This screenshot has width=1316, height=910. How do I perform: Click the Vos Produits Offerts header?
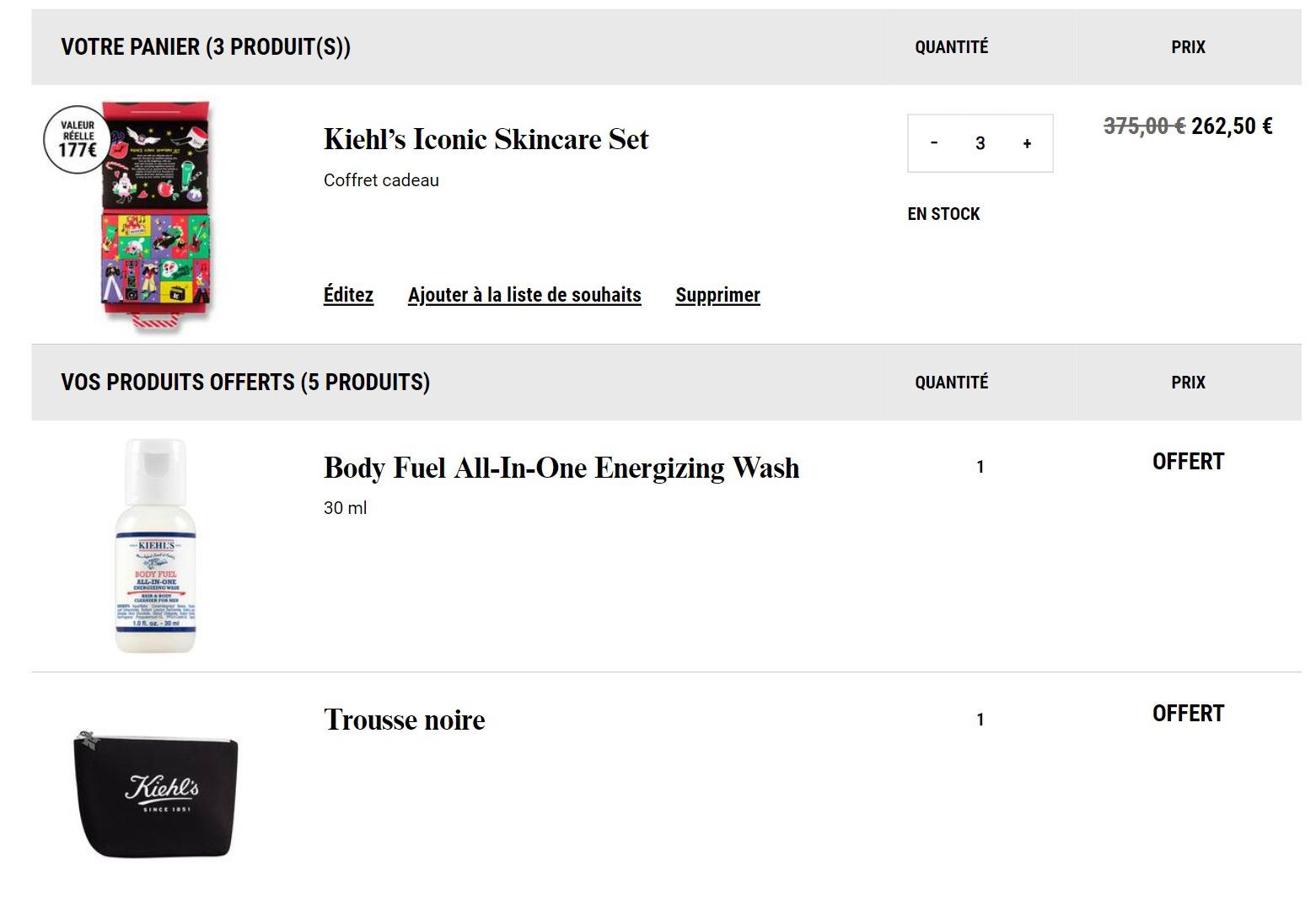(245, 383)
